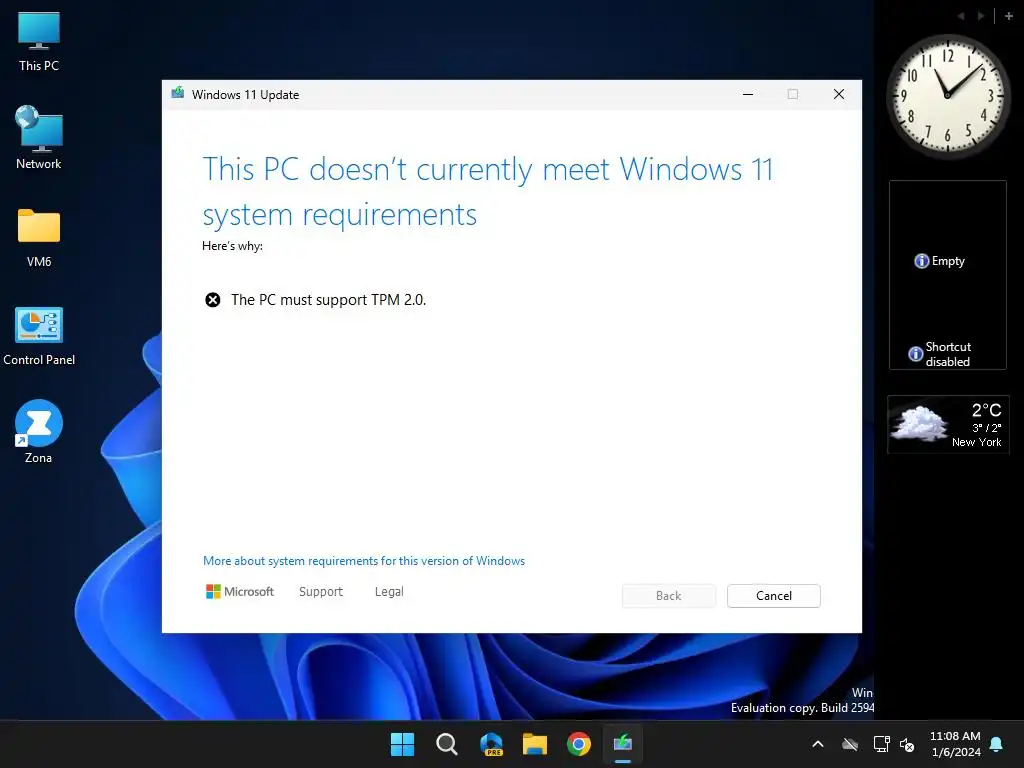
Task: Open File Explorer from taskbar
Action: click(535, 744)
